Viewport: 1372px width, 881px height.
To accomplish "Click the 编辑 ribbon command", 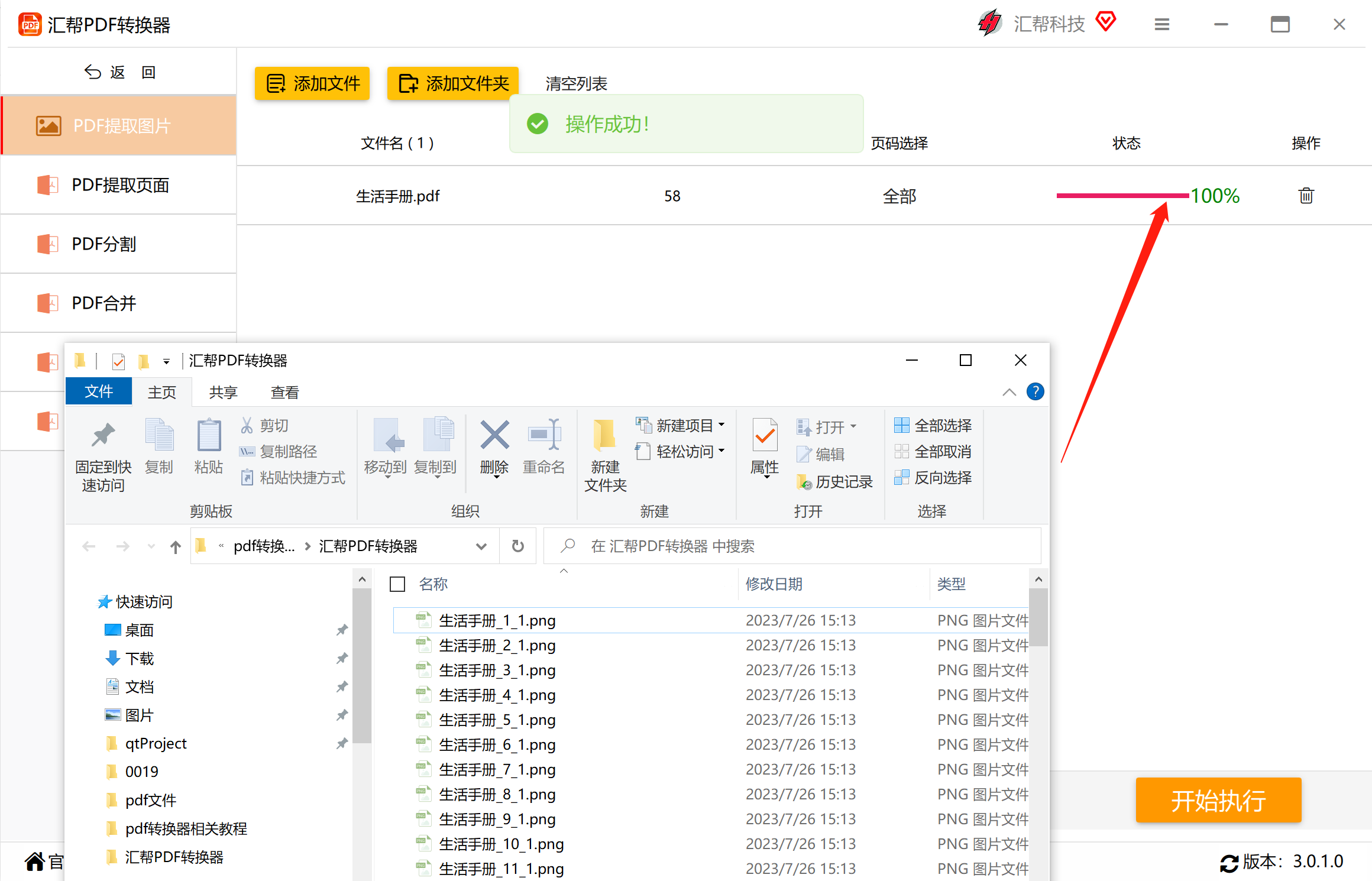I will 821,454.
